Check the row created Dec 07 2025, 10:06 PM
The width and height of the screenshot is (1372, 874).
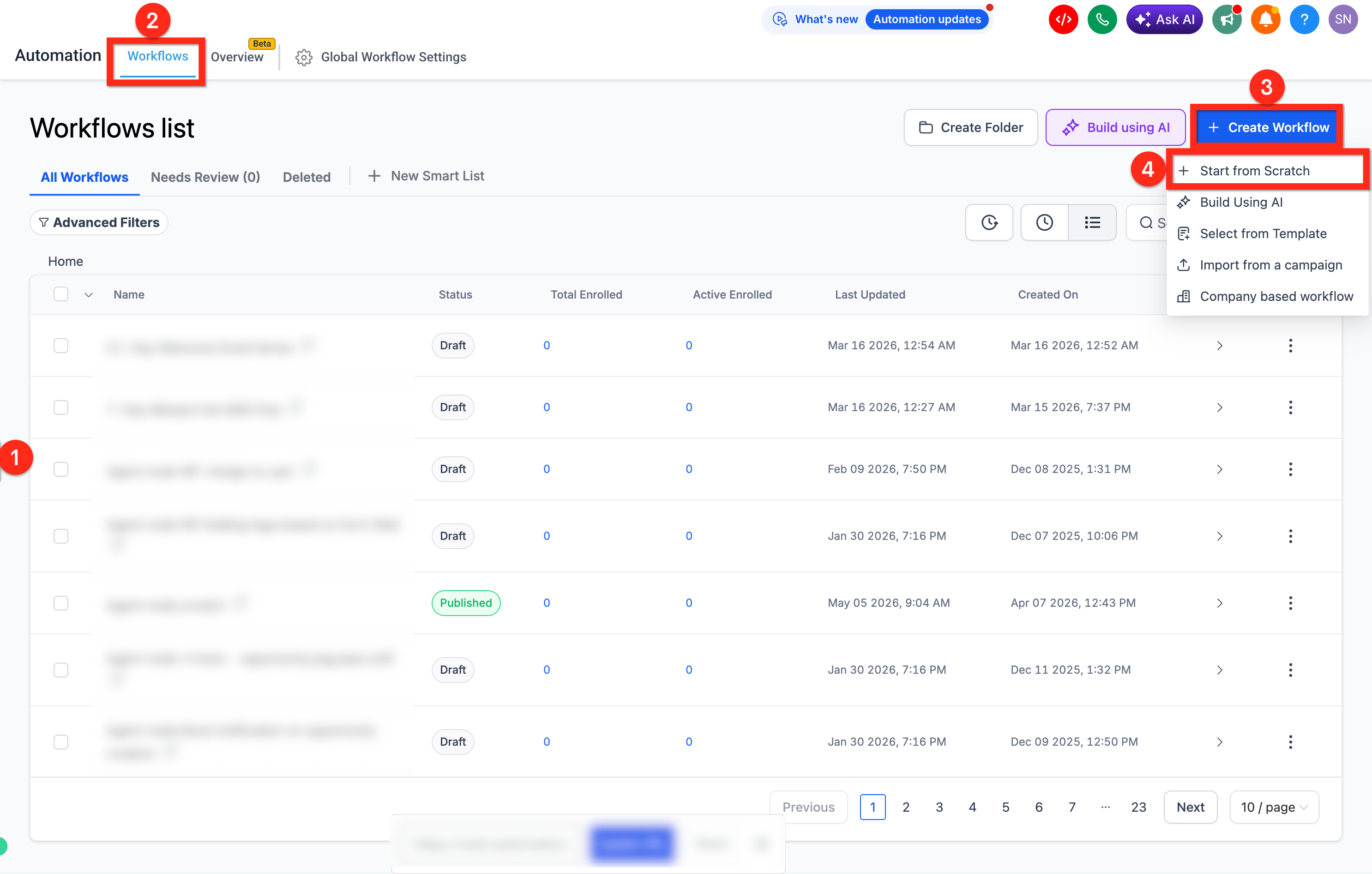point(61,536)
